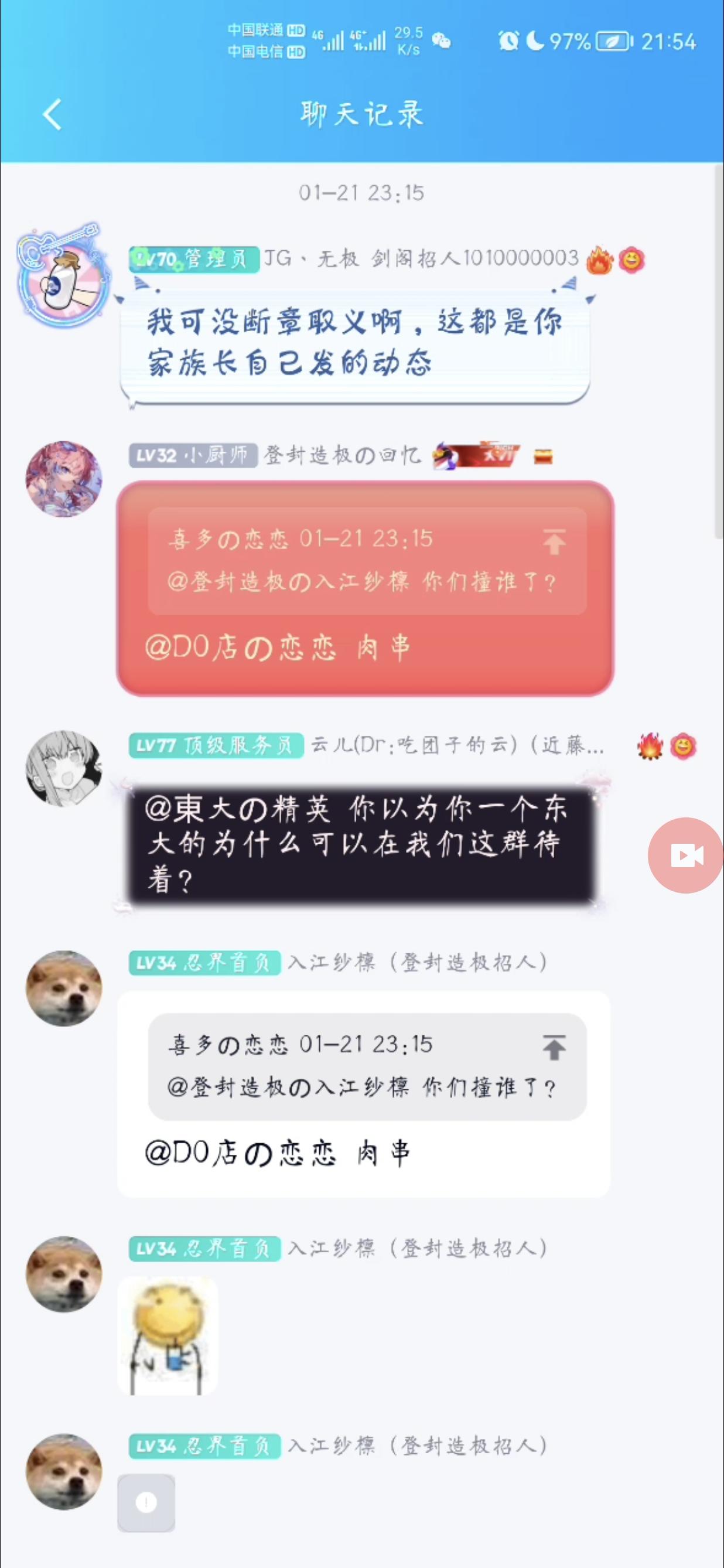The width and height of the screenshot is (724, 1568).
Task: Tap the LV32 小厨师 badge
Action: [193, 455]
